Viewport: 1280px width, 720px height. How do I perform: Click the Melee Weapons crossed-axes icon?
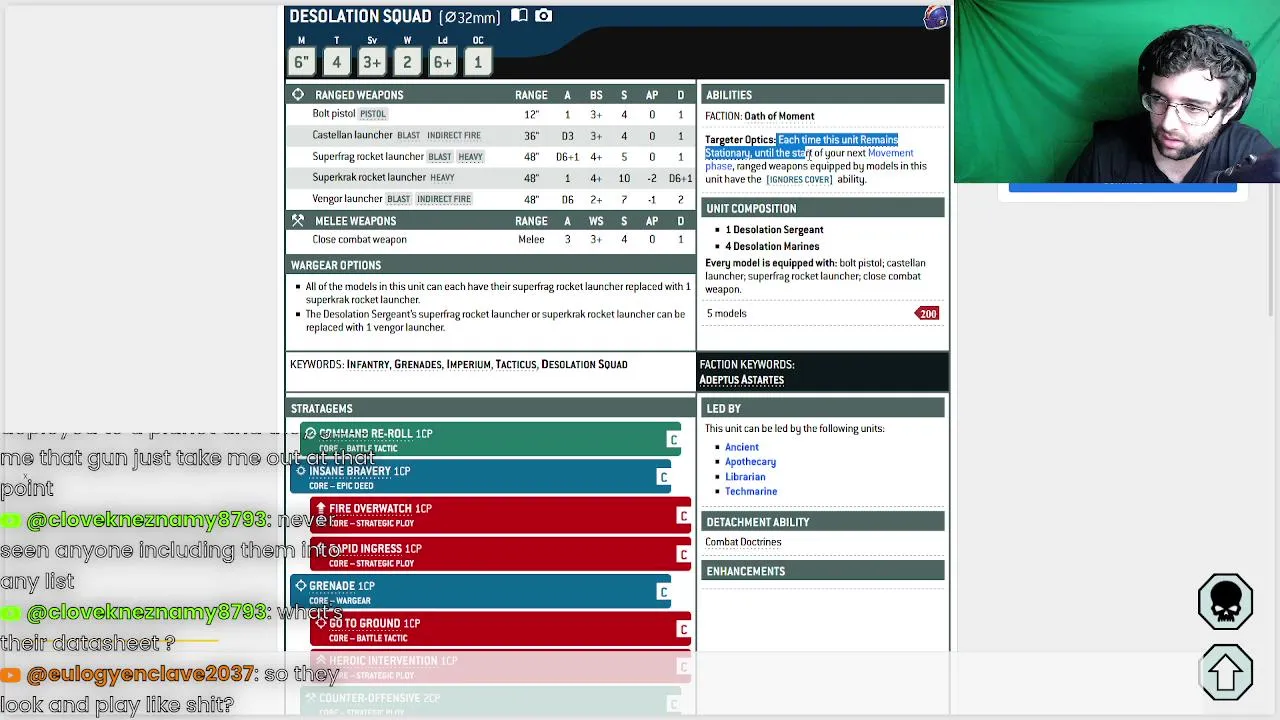click(298, 221)
